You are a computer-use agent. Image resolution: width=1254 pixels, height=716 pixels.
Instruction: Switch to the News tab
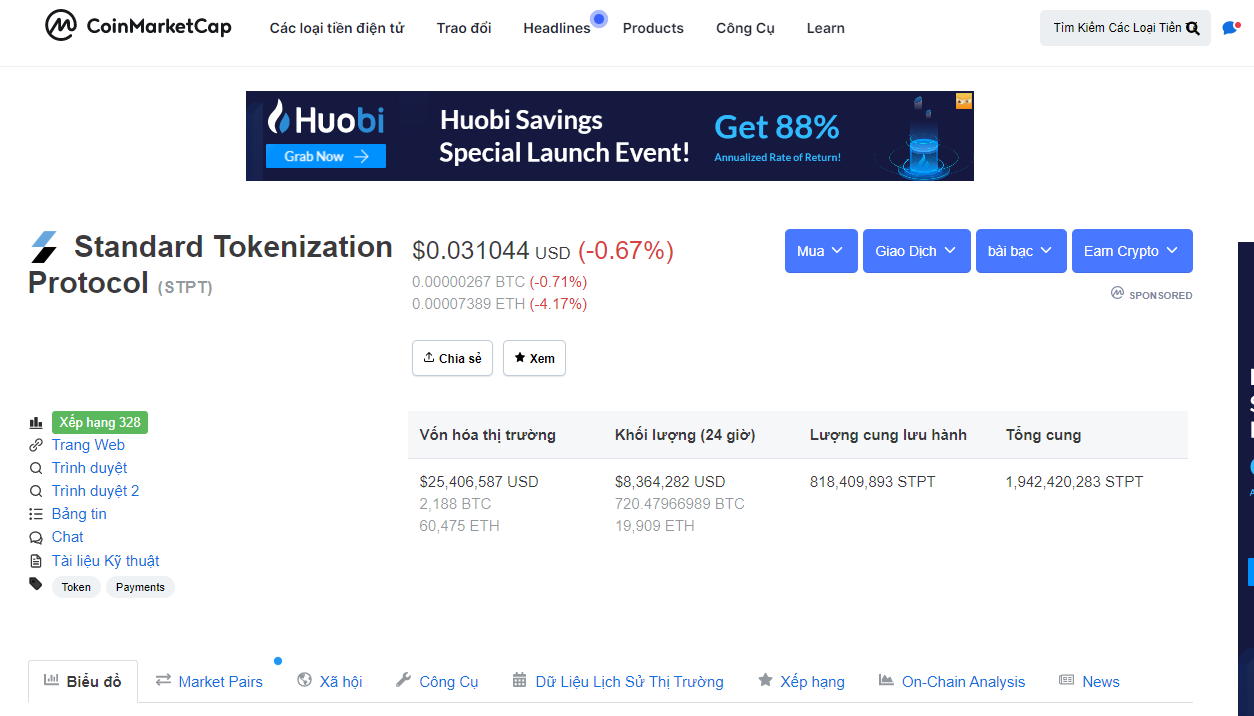pos(1089,681)
